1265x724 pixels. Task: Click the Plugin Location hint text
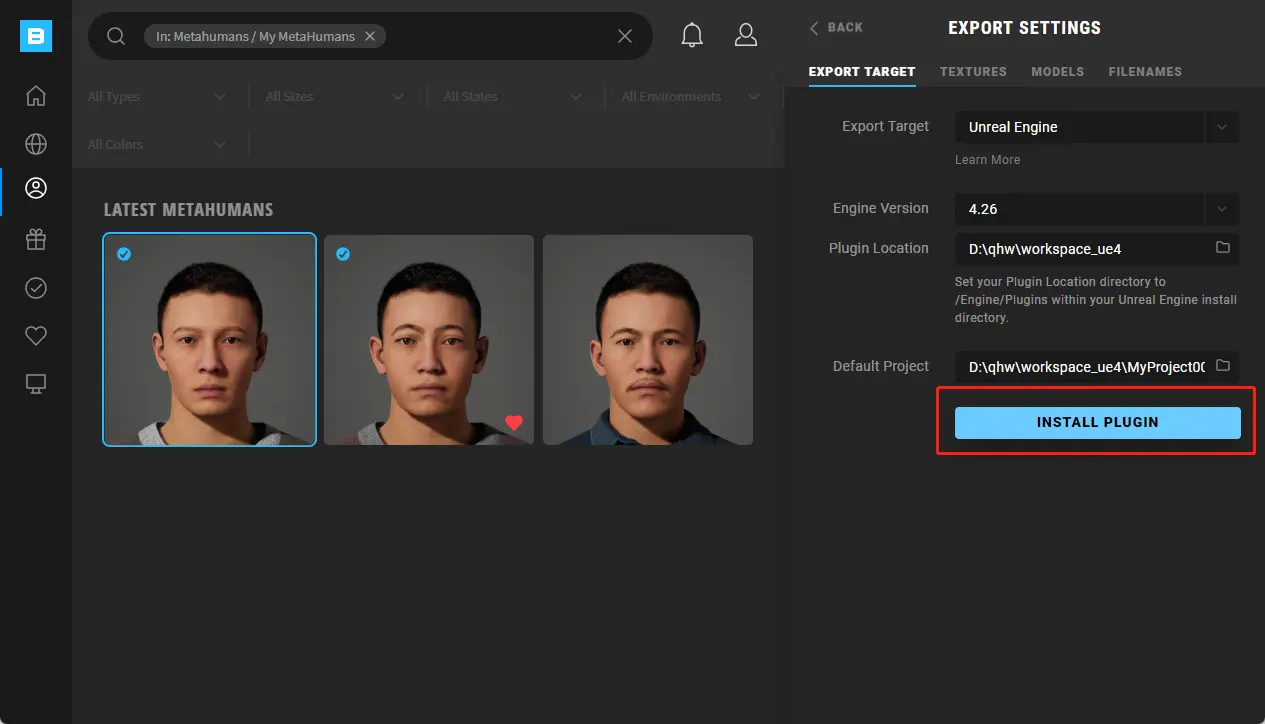pyautogui.click(x=1096, y=300)
